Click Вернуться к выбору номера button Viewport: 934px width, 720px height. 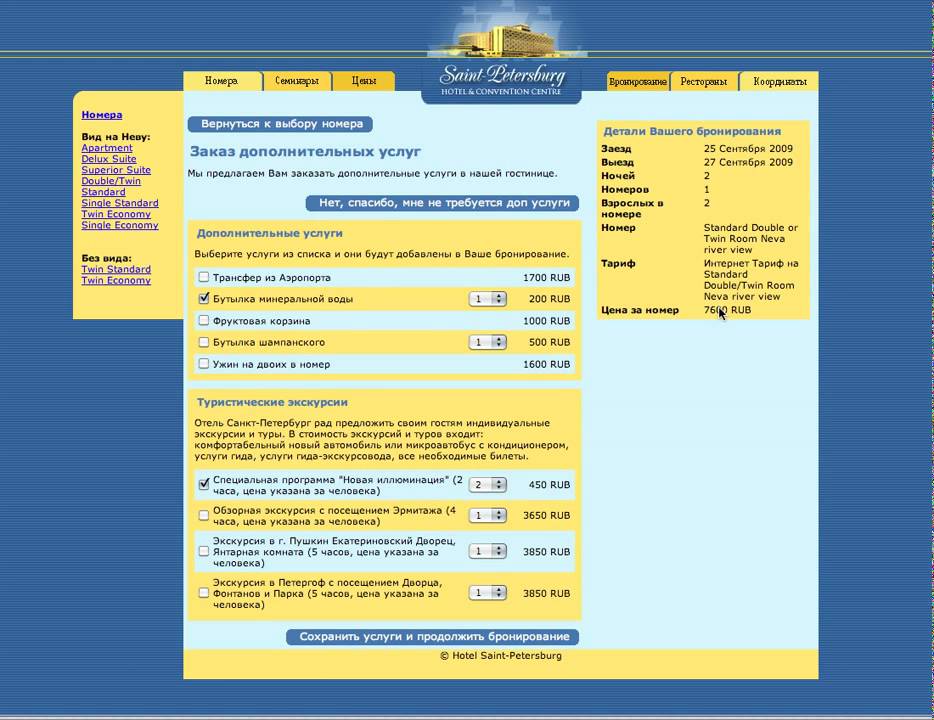point(281,124)
